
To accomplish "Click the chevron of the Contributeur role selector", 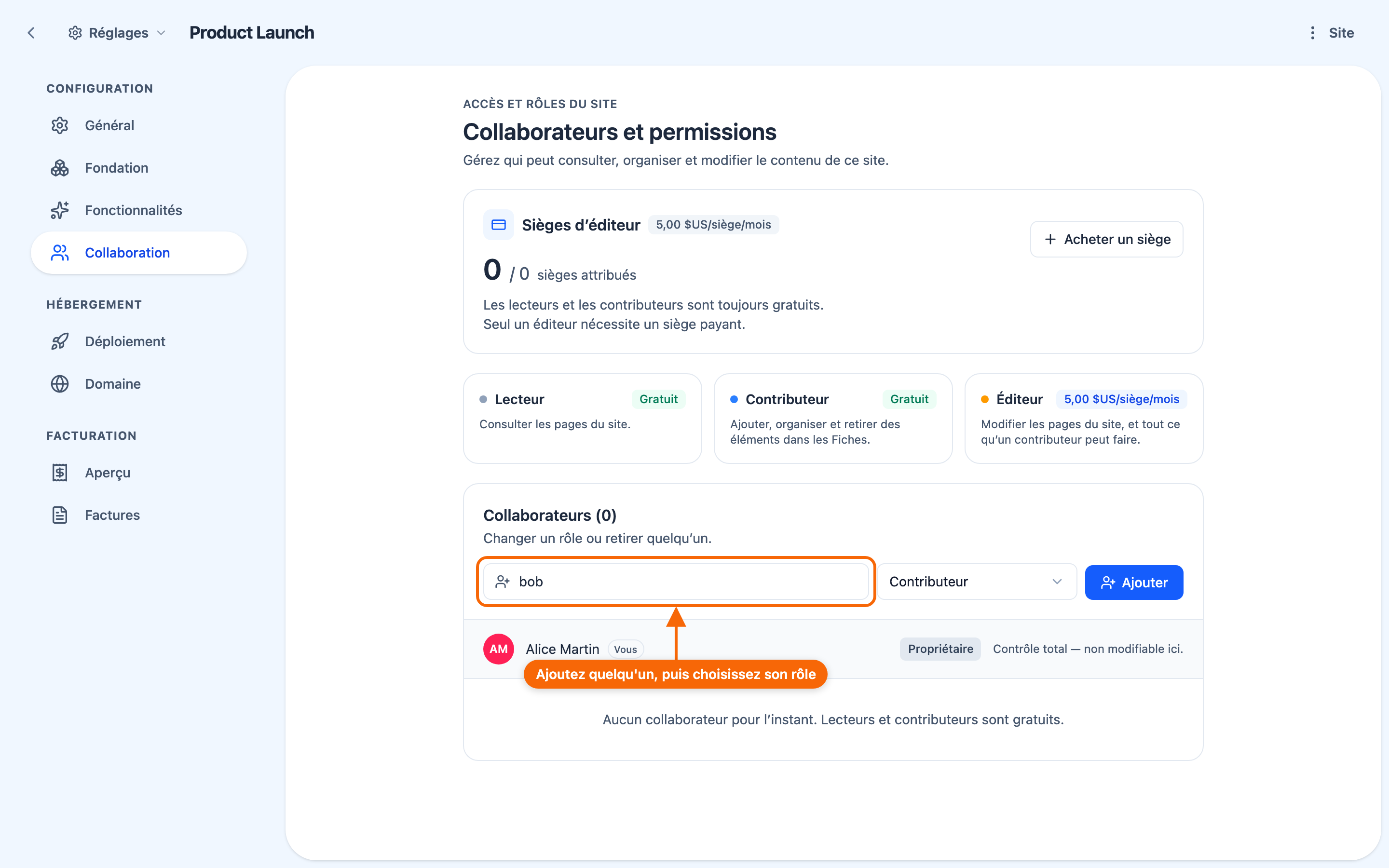I will click(1057, 582).
